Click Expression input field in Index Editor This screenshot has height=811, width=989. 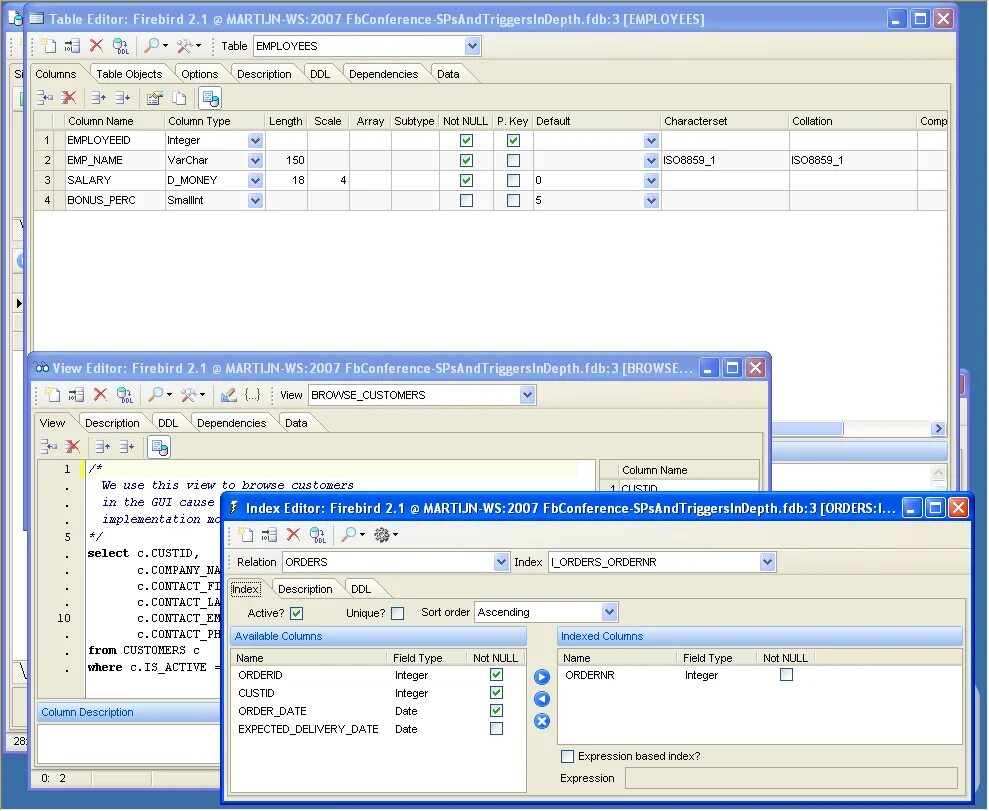click(792, 778)
